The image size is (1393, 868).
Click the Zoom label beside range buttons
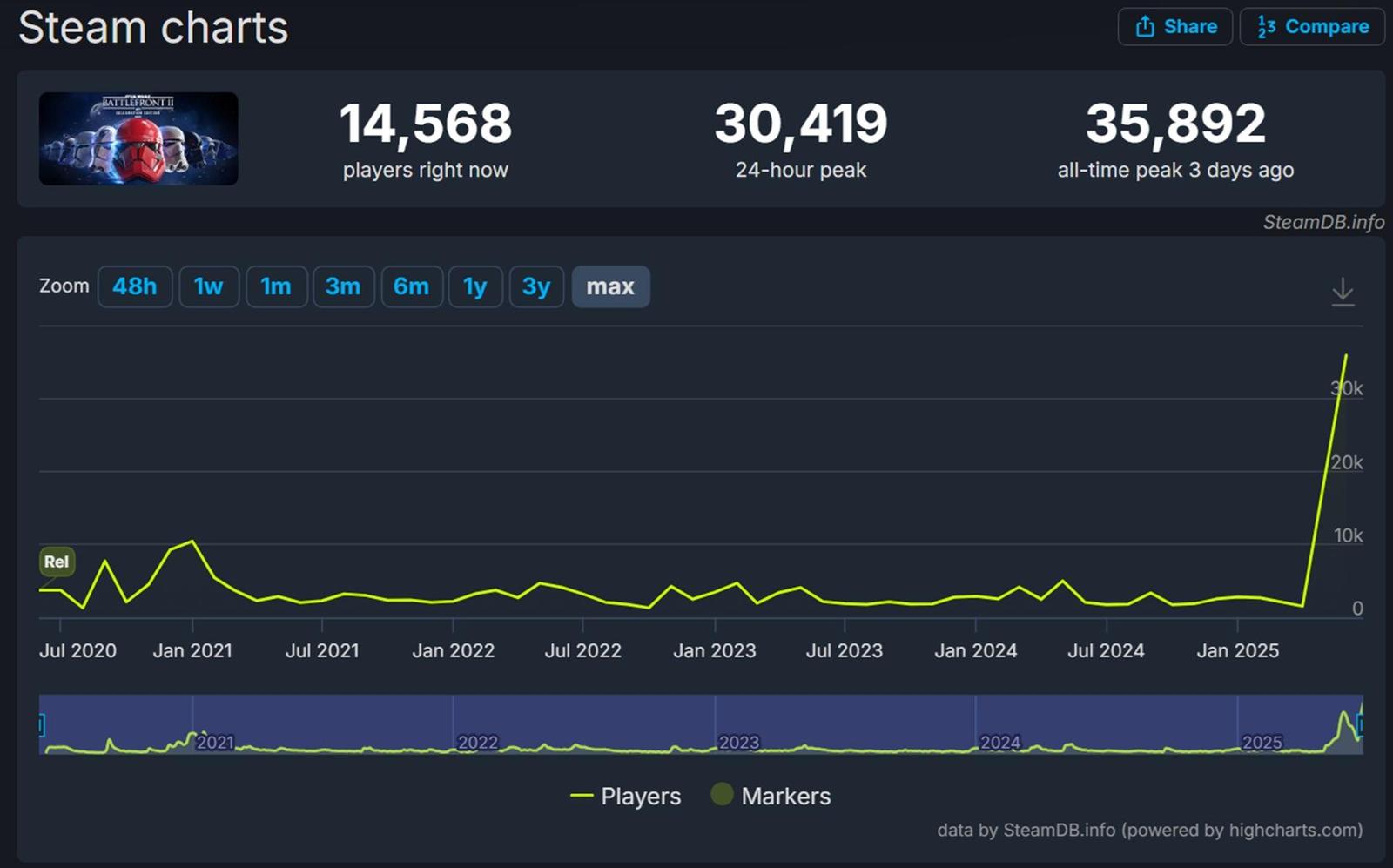tap(64, 286)
